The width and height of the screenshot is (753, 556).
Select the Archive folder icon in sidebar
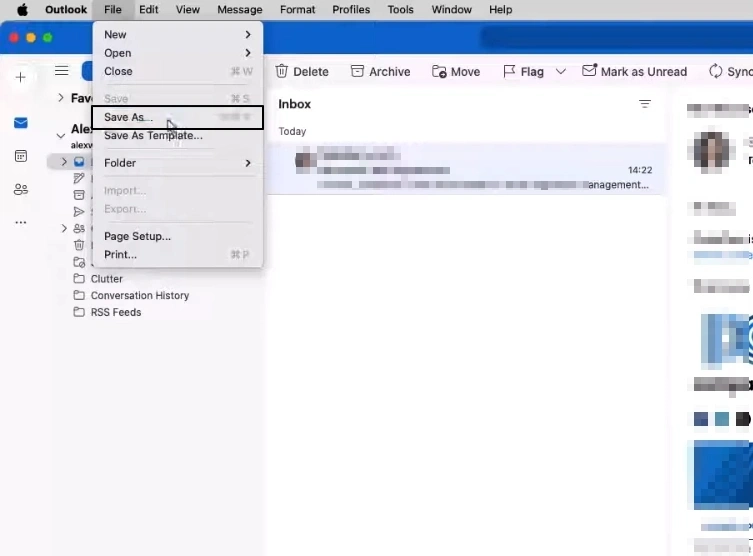point(79,194)
